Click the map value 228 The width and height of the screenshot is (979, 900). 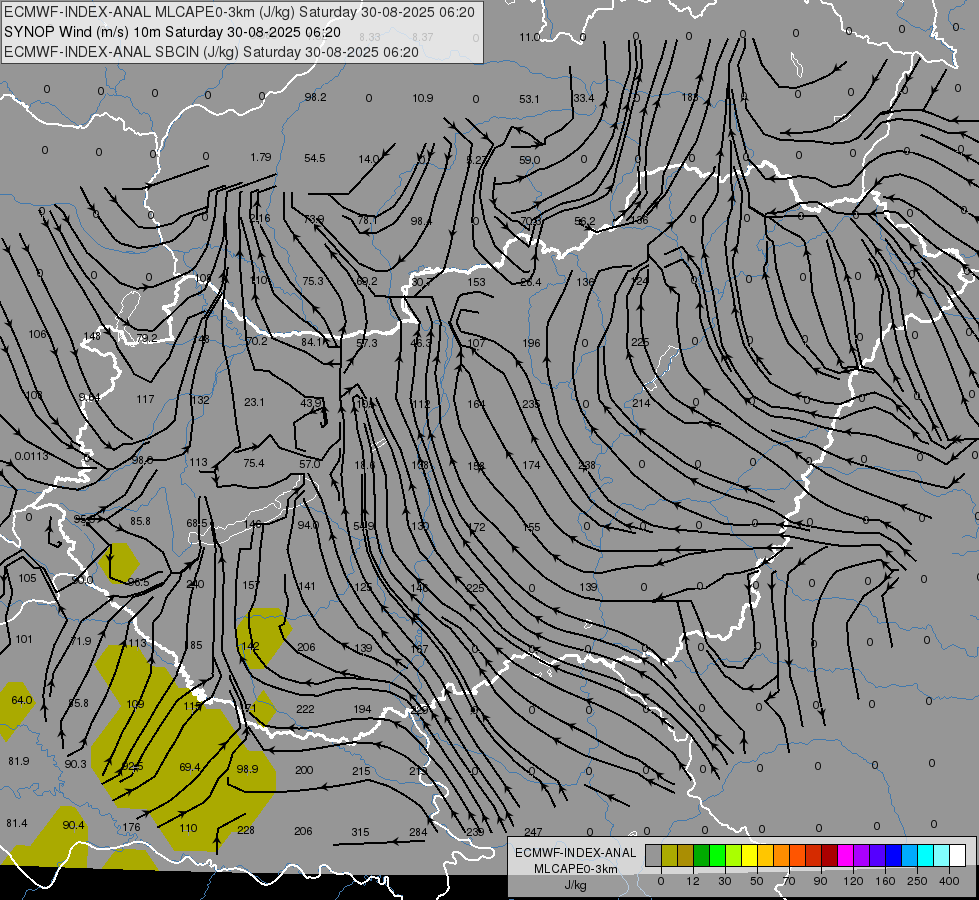click(x=246, y=830)
